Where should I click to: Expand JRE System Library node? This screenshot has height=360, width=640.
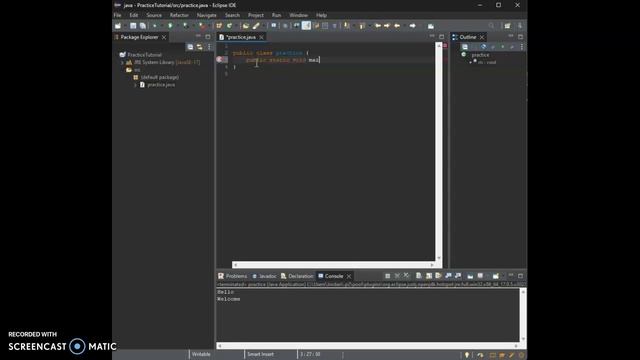[x=122, y=62]
